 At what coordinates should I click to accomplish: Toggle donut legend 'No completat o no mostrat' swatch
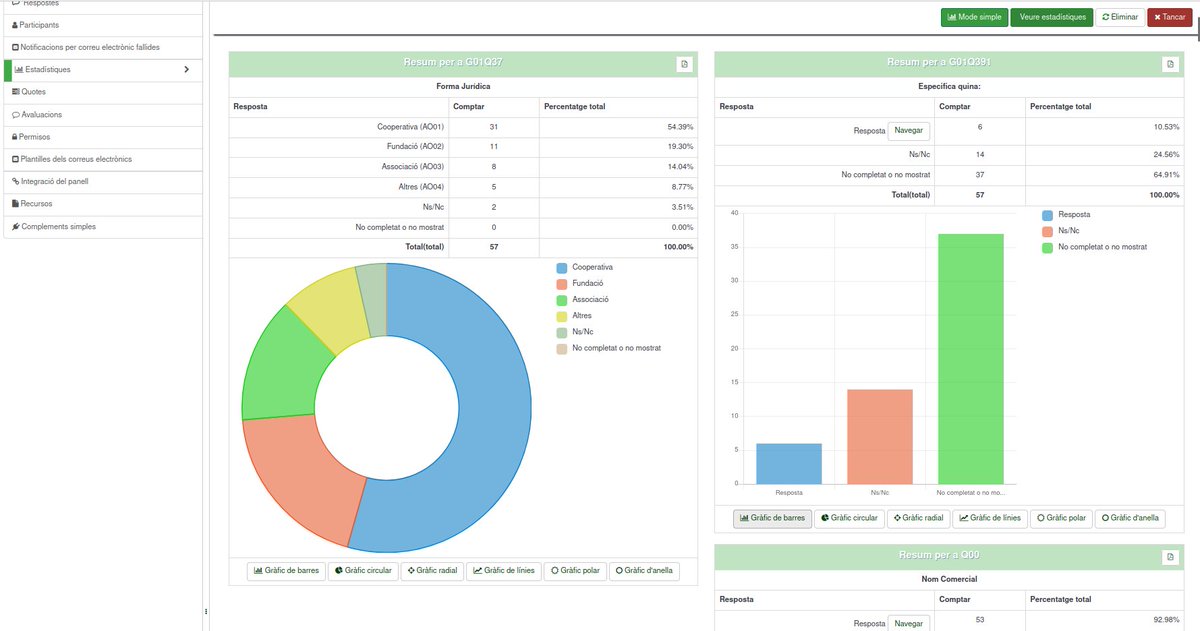[x=562, y=348]
